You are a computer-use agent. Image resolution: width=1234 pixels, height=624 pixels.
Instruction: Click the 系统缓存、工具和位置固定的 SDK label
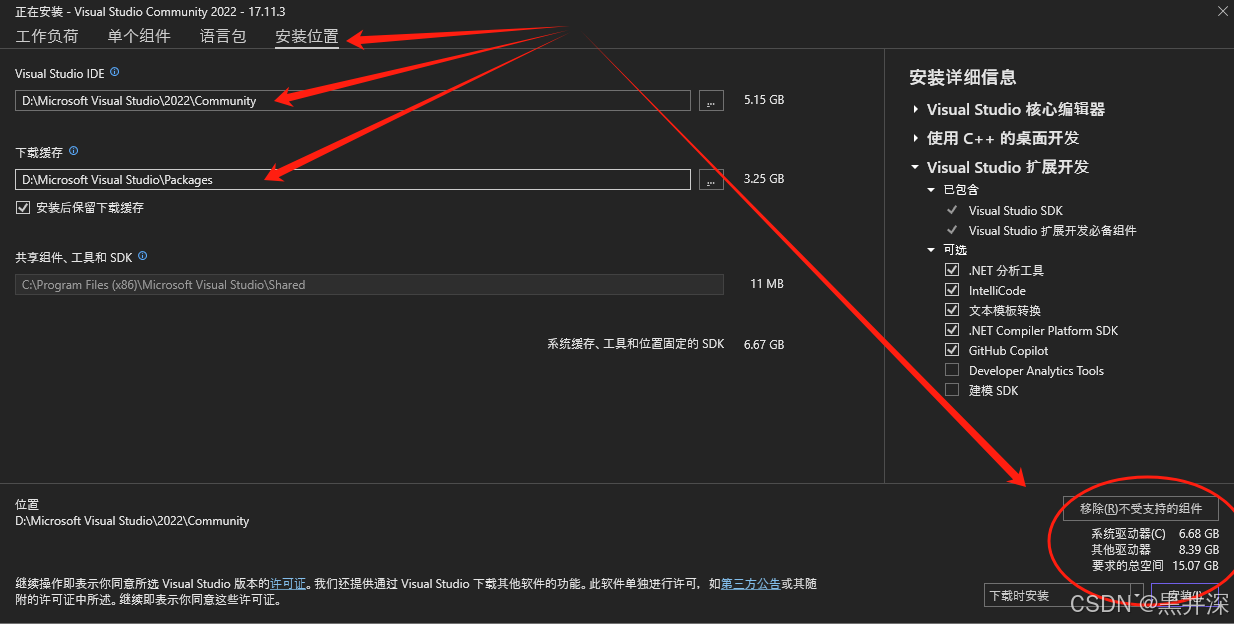[635, 344]
